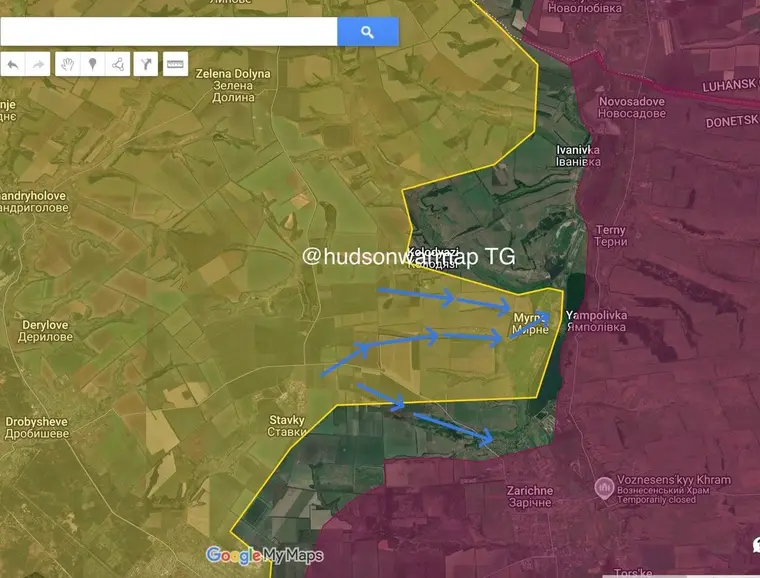
Task: Click the Yampolivka village label
Action: 596,321
